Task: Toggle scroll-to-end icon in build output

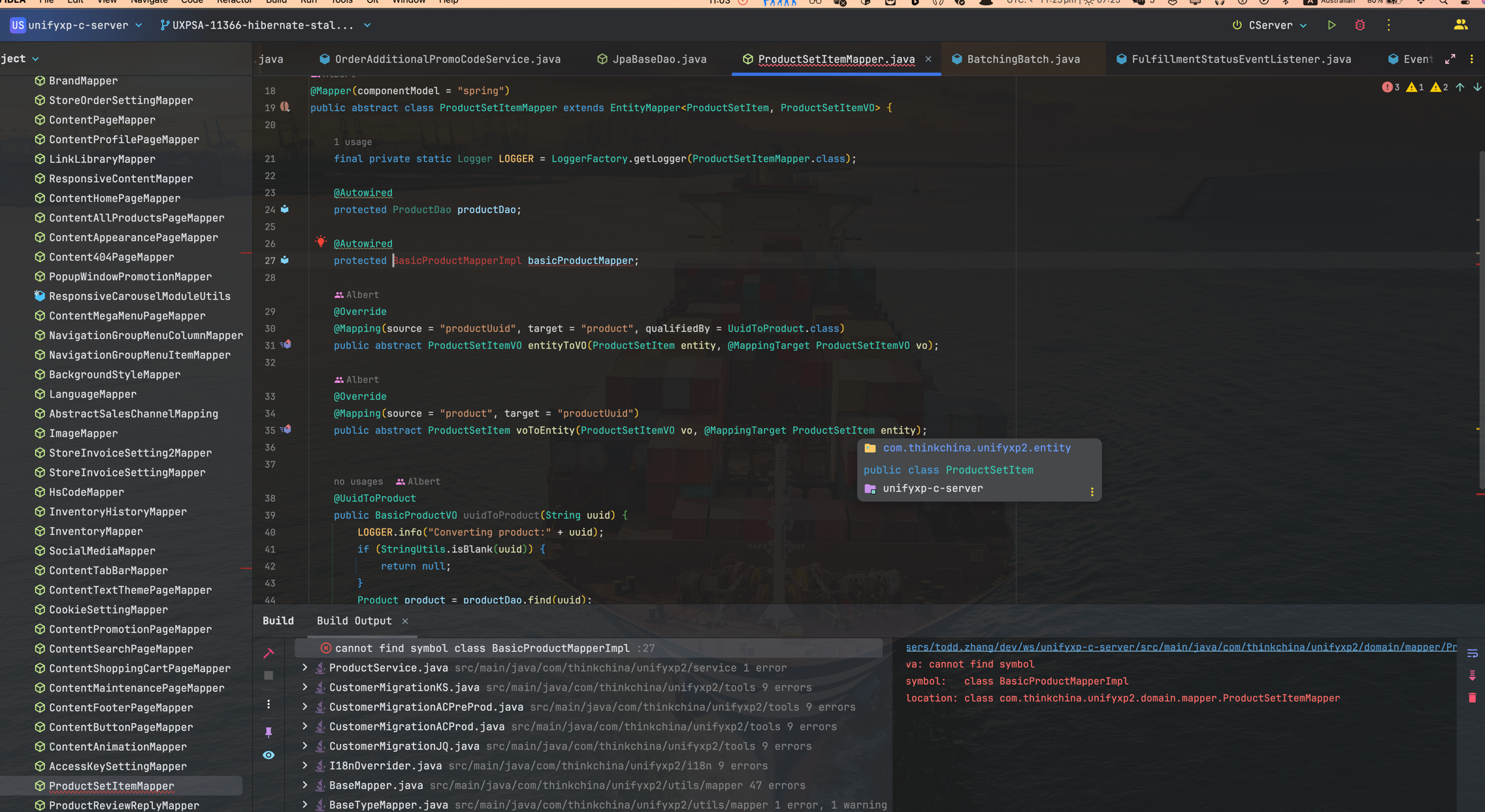Action: click(1472, 675)
